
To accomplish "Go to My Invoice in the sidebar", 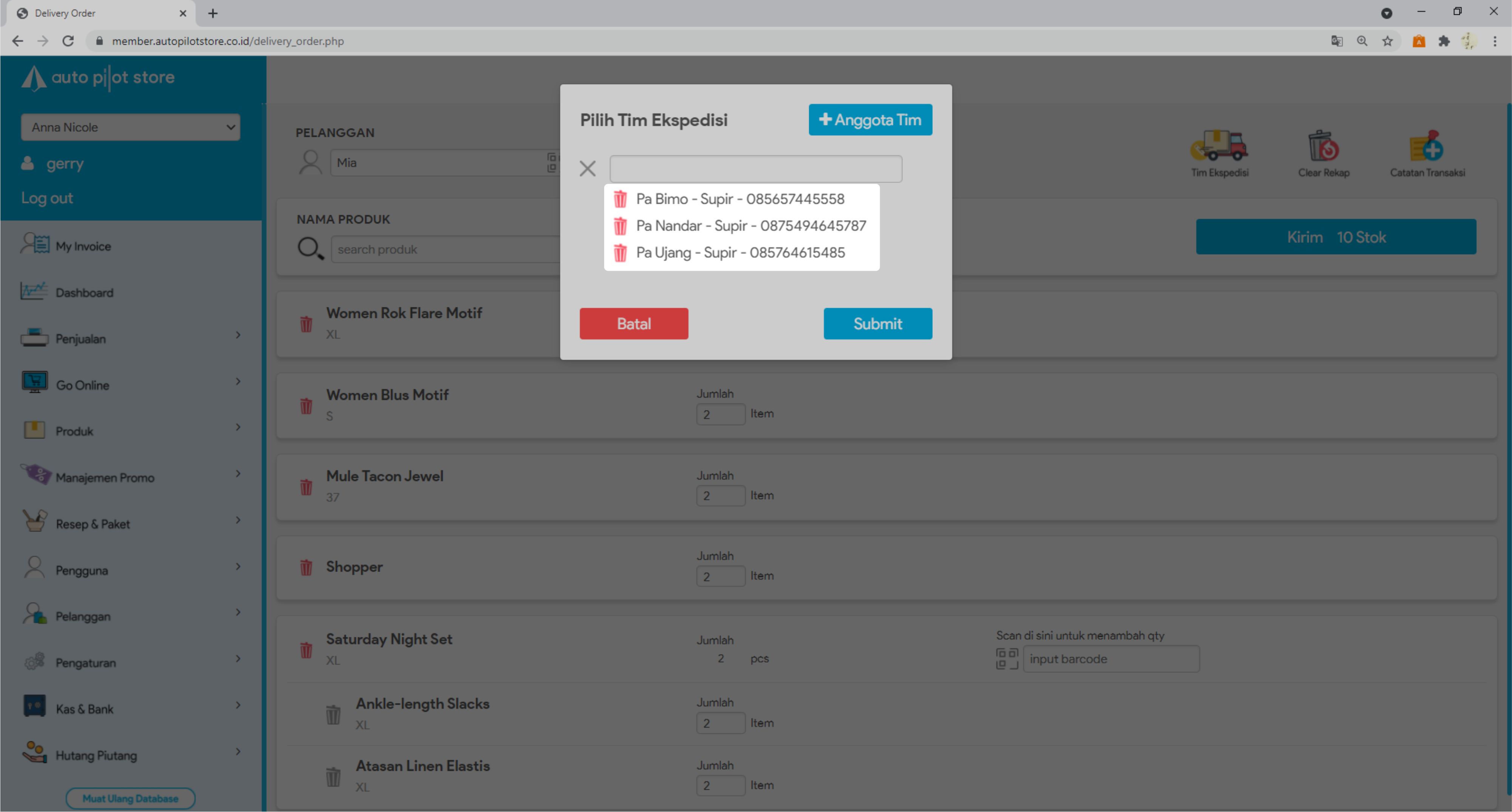I will (x=83, y=246).
